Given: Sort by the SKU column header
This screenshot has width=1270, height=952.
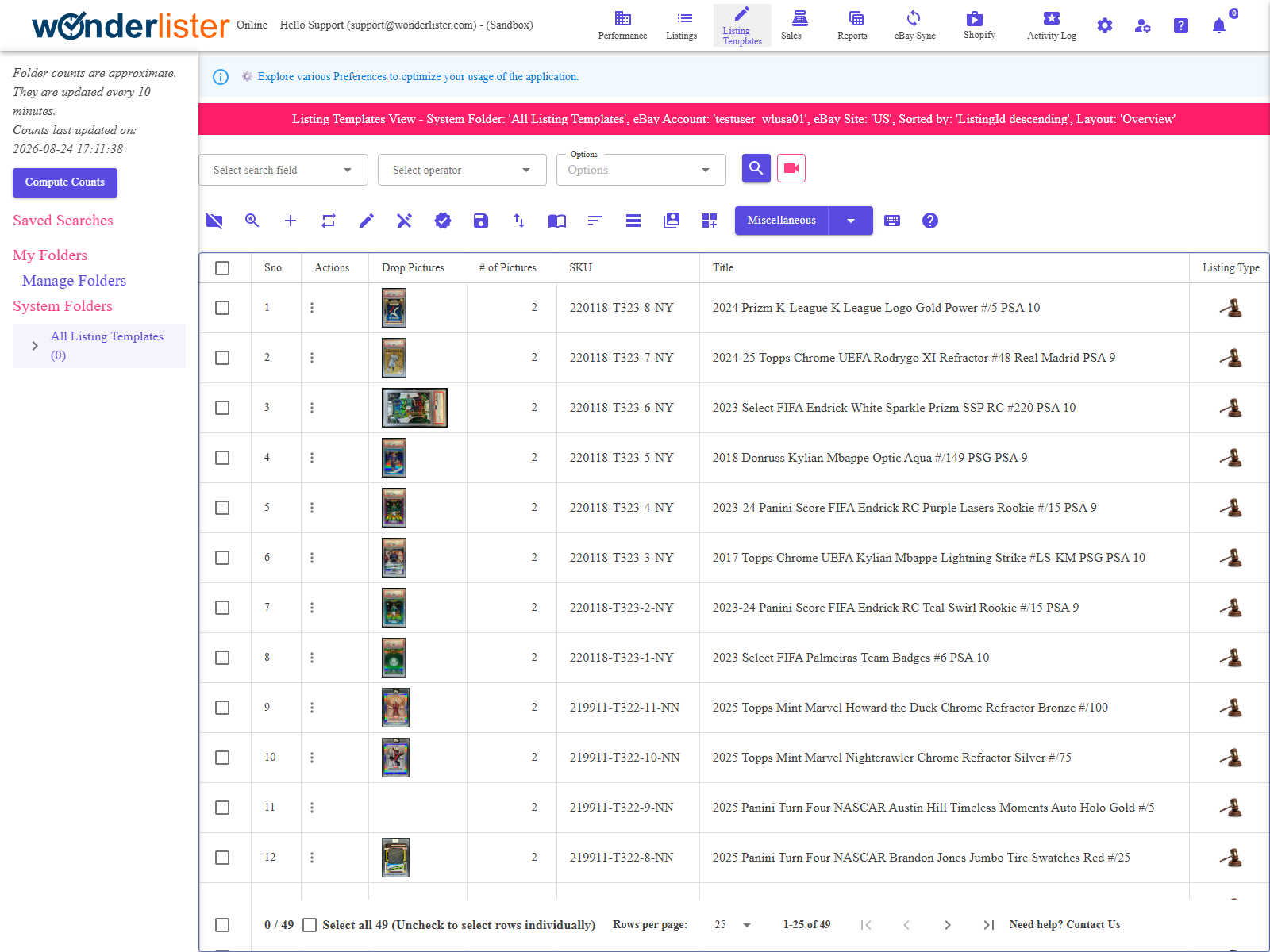Looking at the screenshot, I should (x=580, y=268).
